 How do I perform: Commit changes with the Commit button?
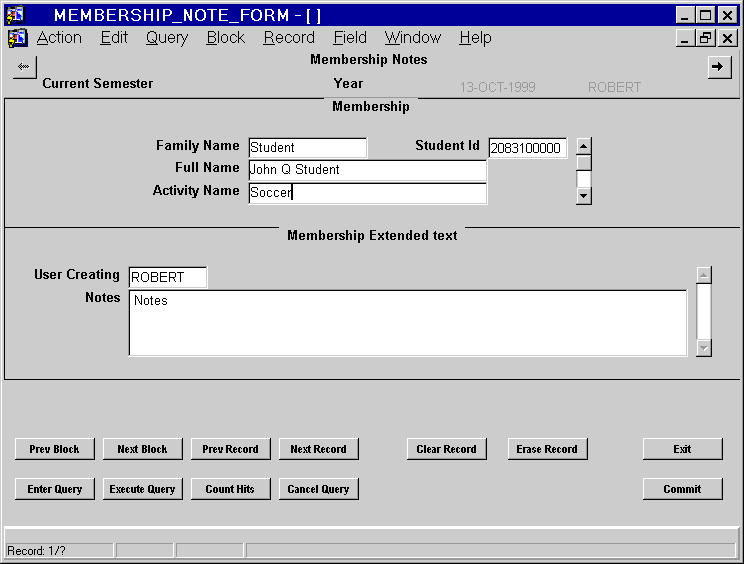682,489
